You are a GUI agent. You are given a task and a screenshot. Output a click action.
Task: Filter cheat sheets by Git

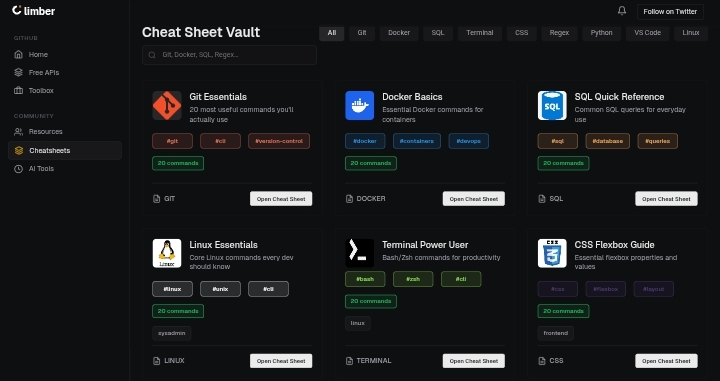[362, 33]
